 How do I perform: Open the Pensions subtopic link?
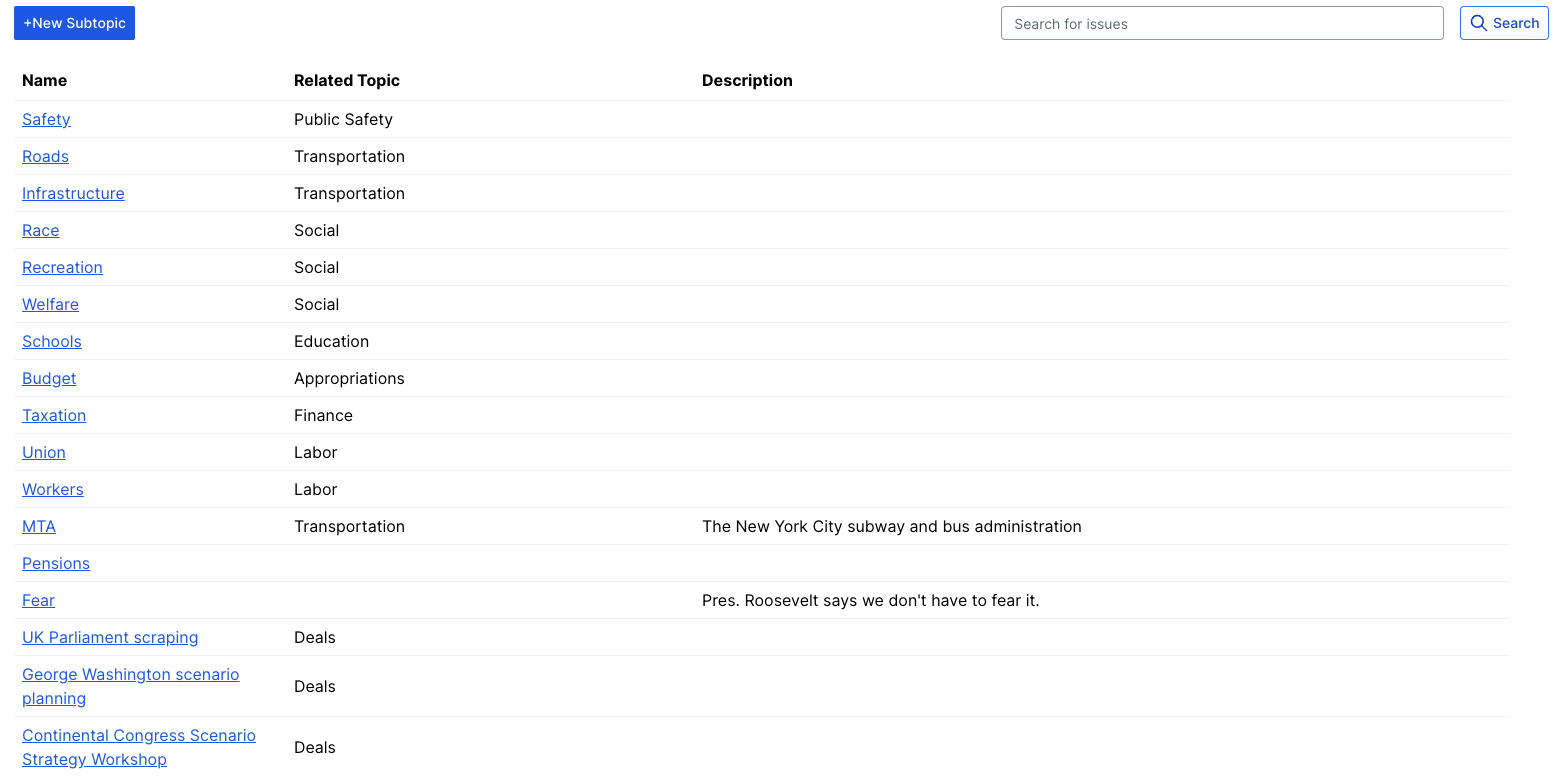[56, 563]
